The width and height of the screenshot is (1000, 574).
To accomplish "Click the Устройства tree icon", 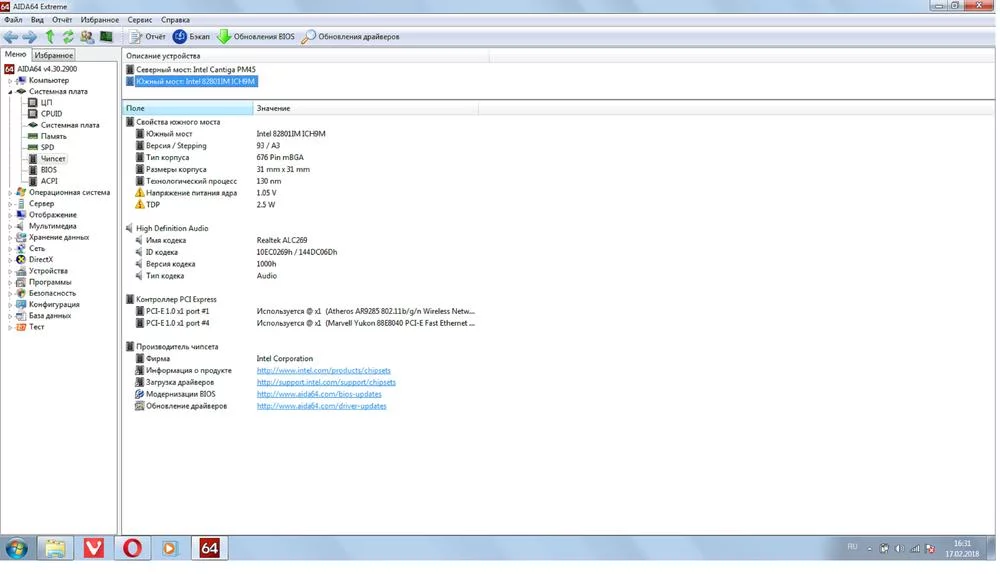I will pyautogui.click(x=21, y=271).
